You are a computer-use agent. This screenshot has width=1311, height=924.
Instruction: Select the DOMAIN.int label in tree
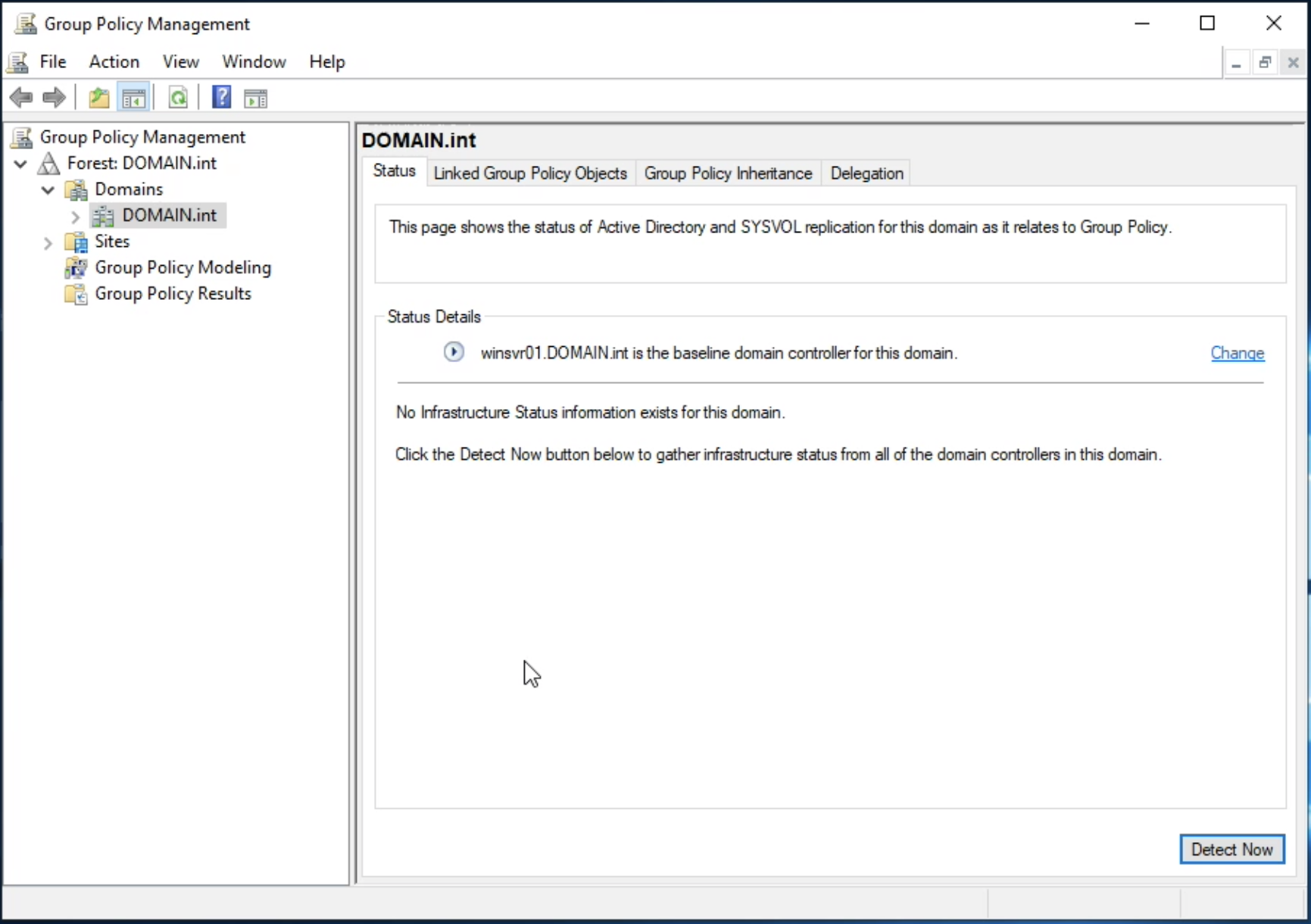pos(170,216)
